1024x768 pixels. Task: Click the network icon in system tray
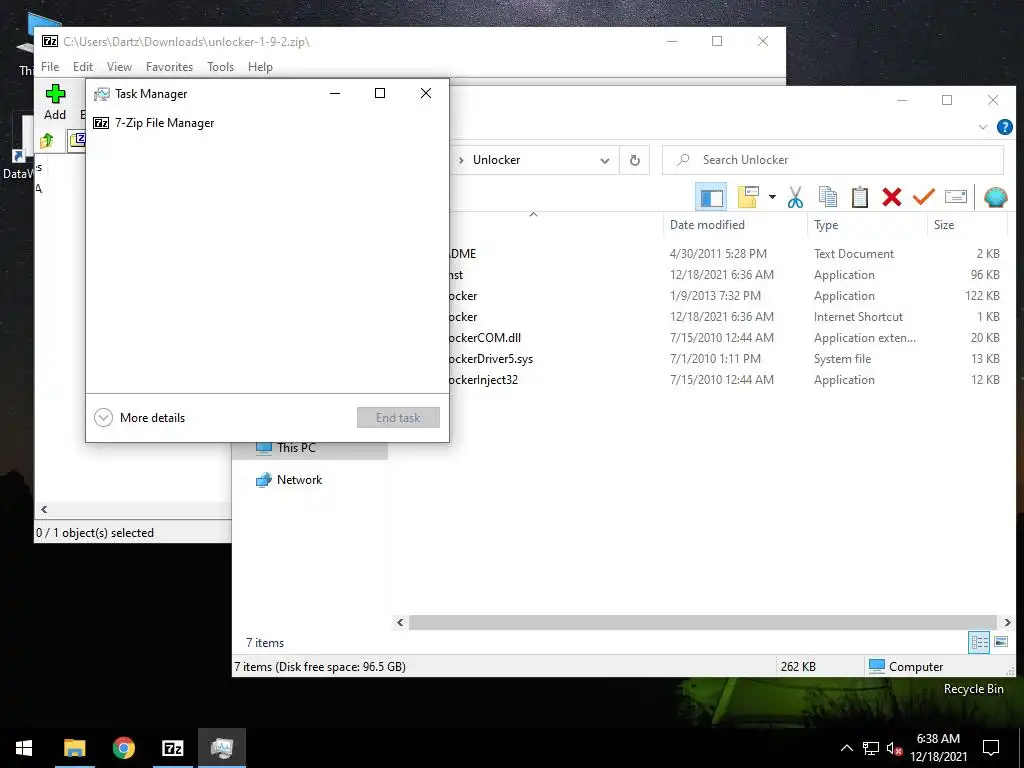[871, 748]
